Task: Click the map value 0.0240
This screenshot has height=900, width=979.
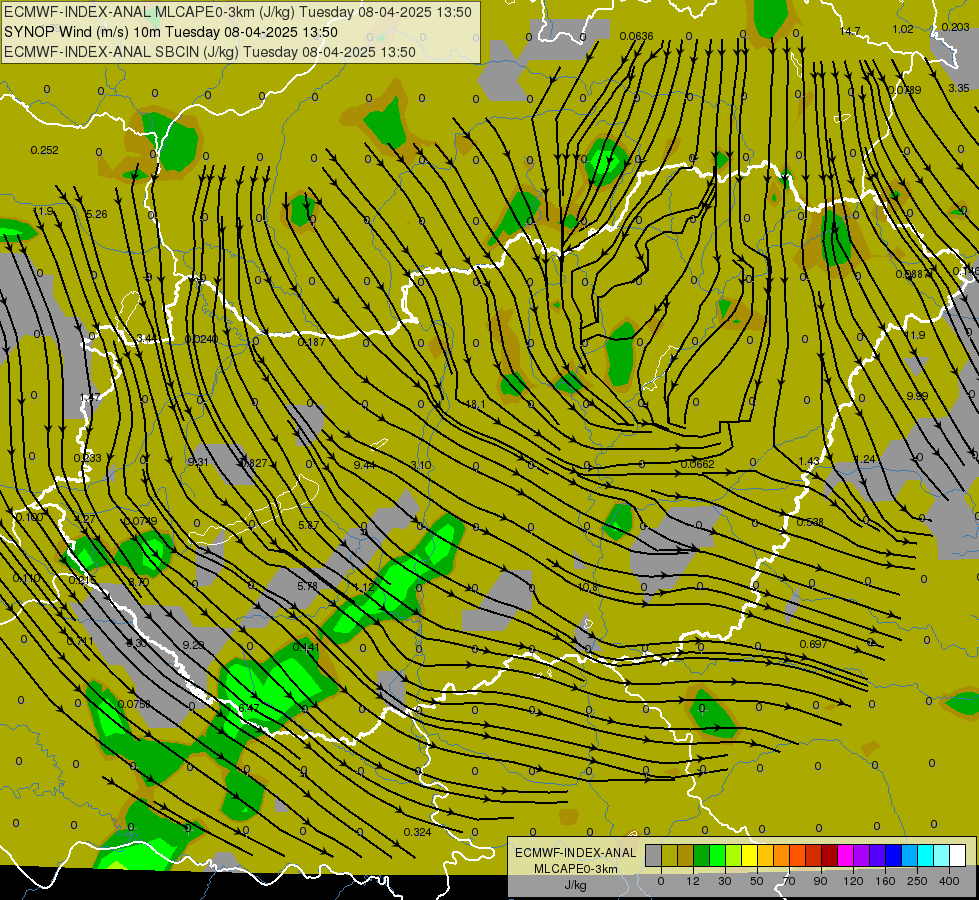Action: [x=202, y=340]
